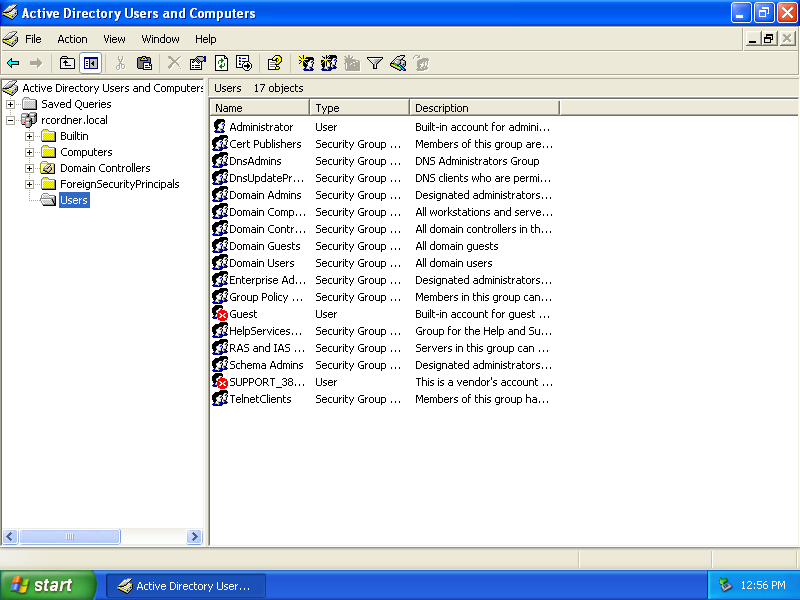Select the Enterprise Ad... group row
800x600 pixels.
pos(383,280)
